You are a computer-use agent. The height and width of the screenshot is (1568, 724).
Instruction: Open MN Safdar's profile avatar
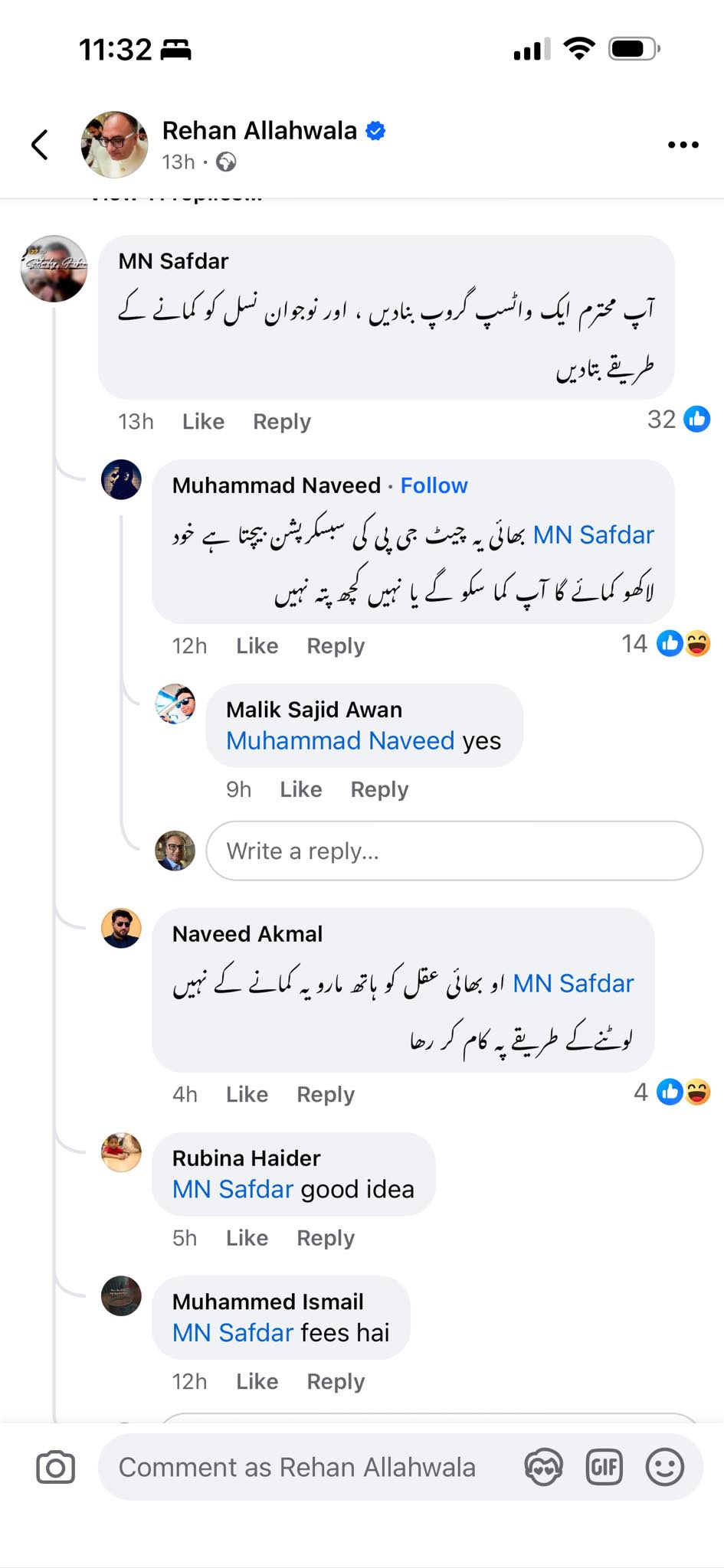pos(54,269)
